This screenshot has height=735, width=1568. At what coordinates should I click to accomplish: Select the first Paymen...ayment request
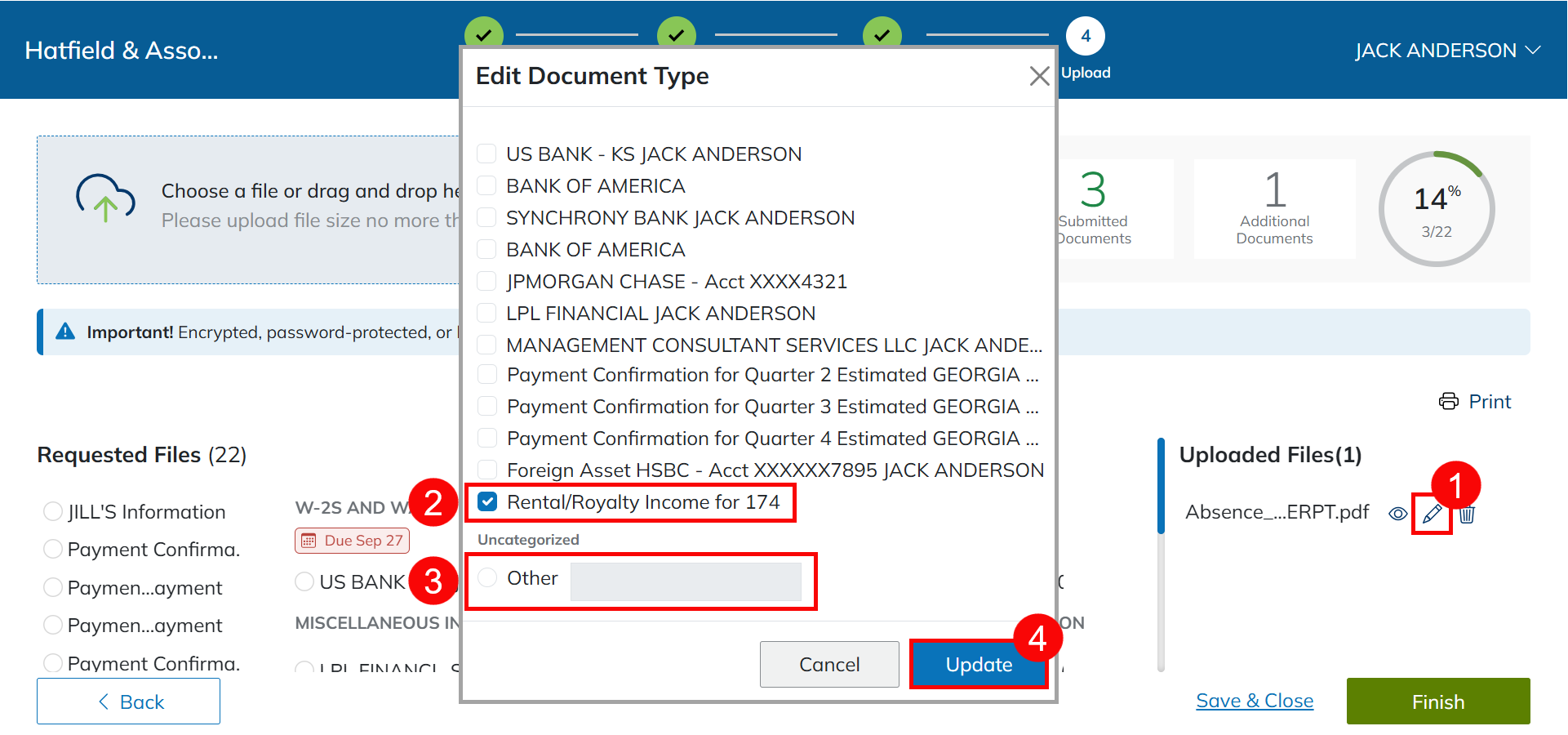pos(53,587)
